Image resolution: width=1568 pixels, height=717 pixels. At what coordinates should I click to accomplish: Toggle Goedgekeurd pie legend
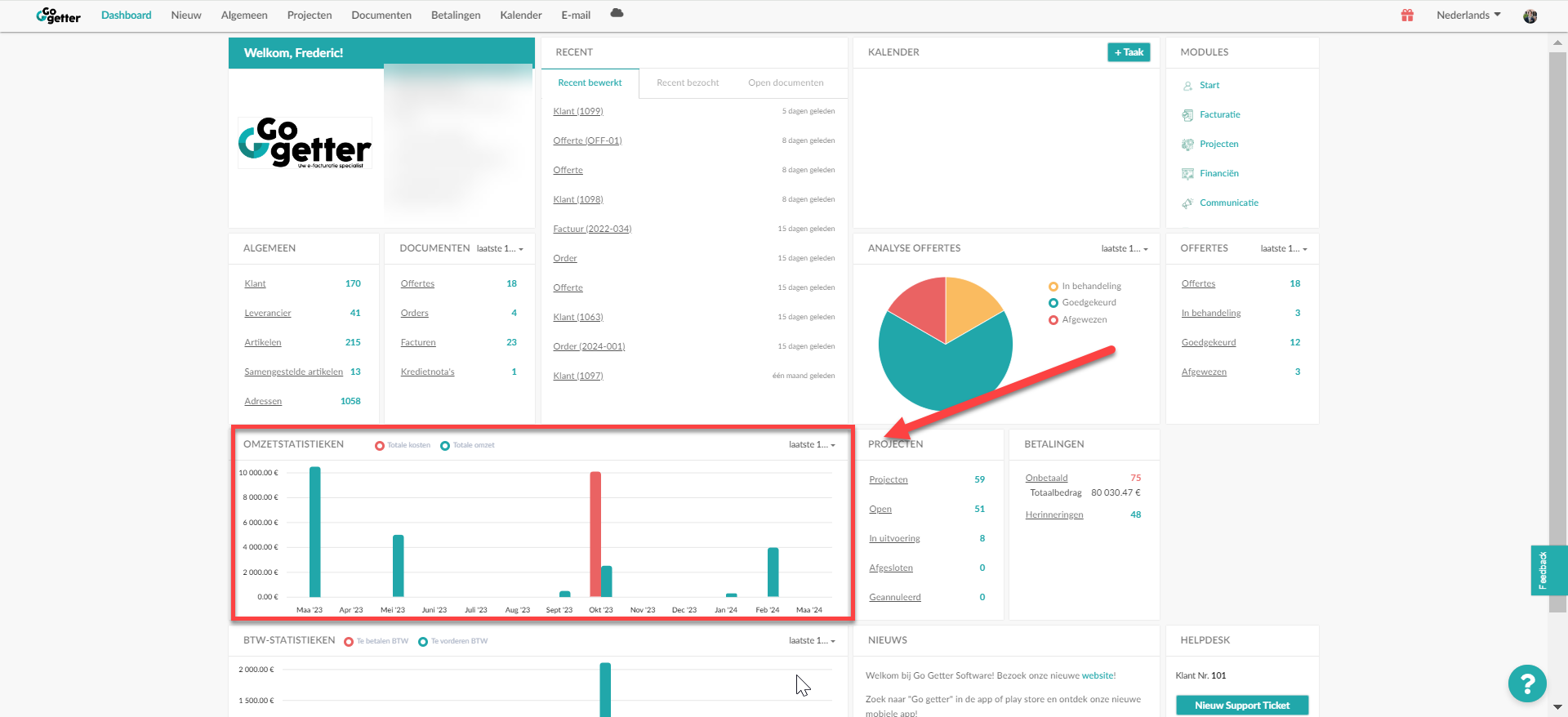pyautogui.click(x=1082, y=302)
